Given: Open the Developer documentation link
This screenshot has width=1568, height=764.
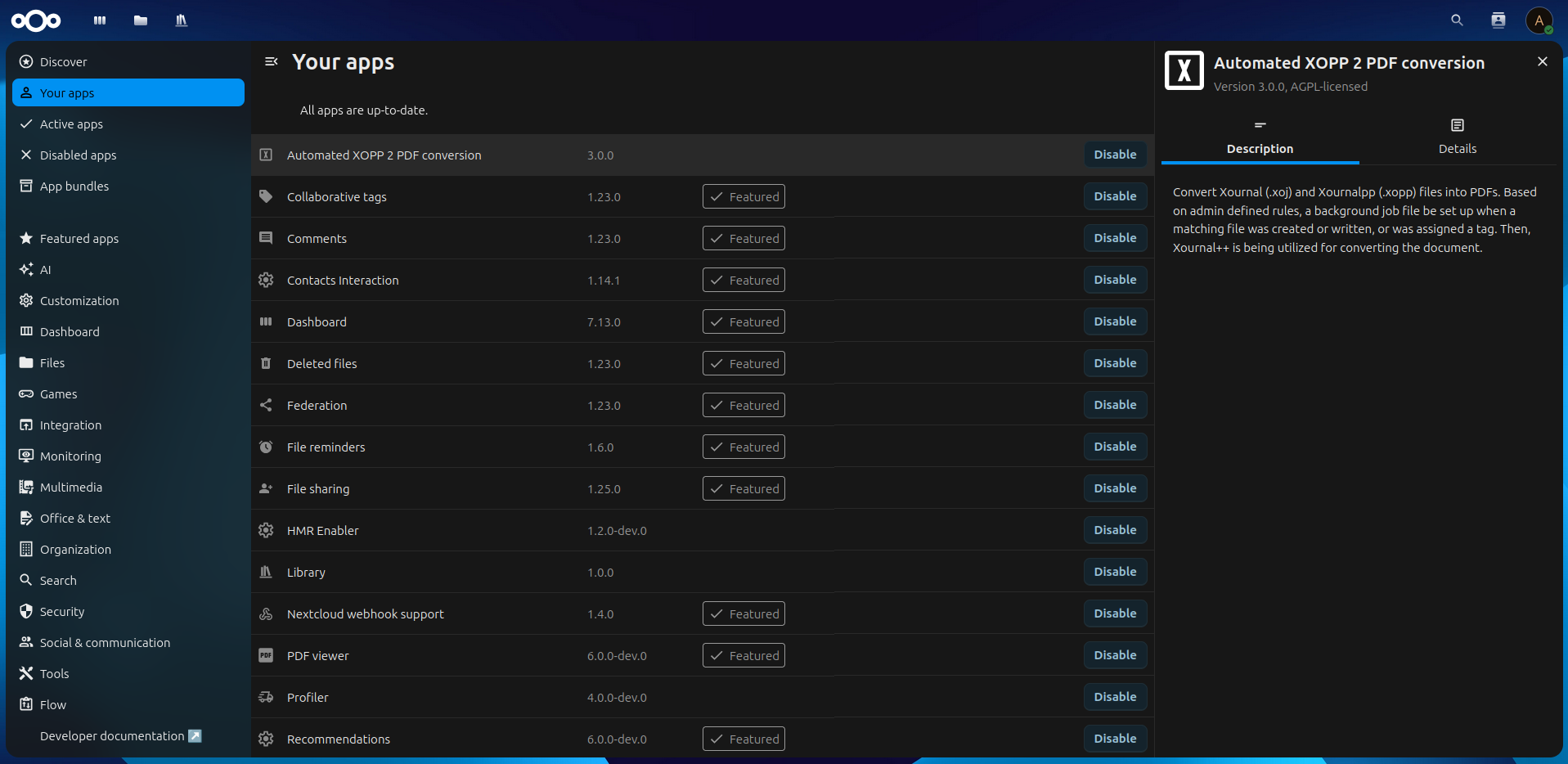Looking at the screenshot, I should [x=128, y=735].
